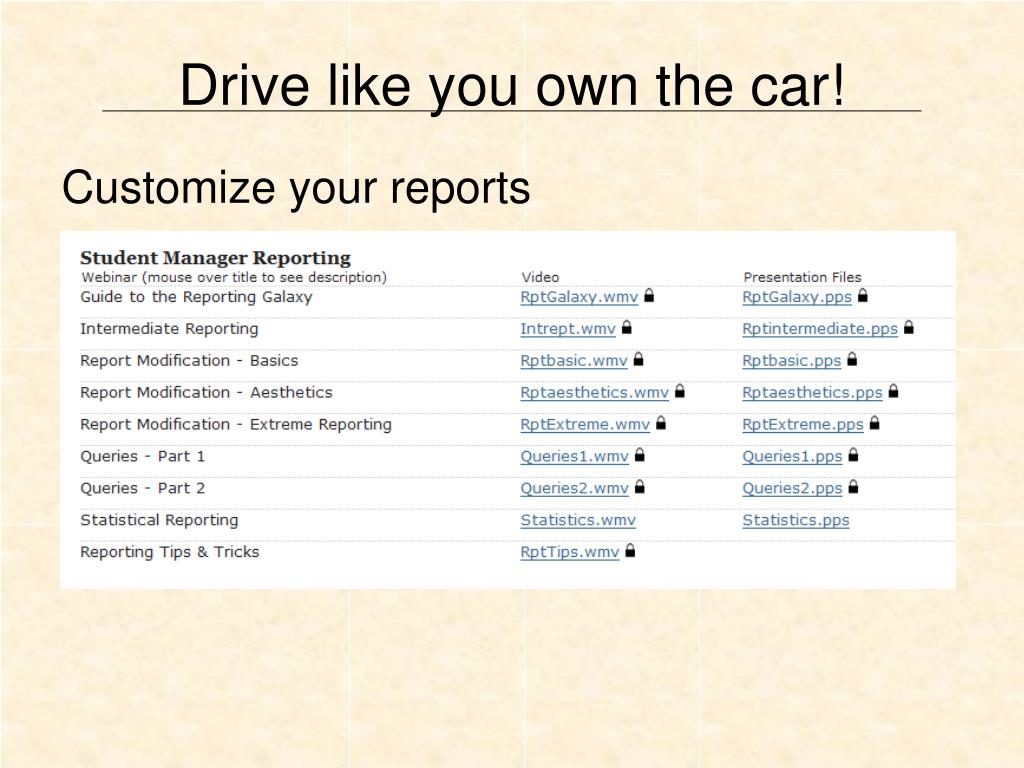Open the Queries1.pps presentation link
This screenshot has height=768, width=1024.
792,456
